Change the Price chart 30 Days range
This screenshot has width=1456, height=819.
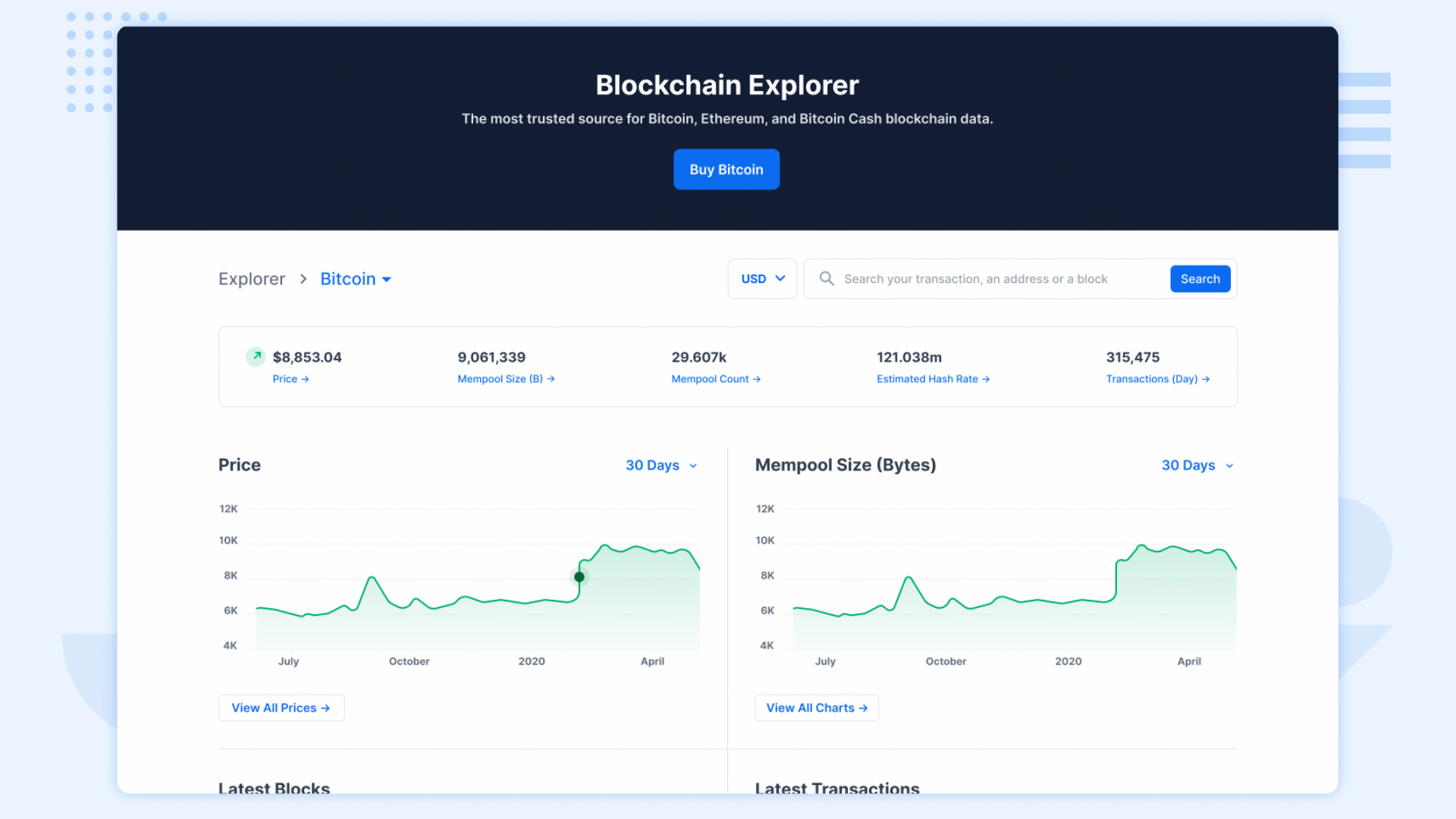pos(661,465)
